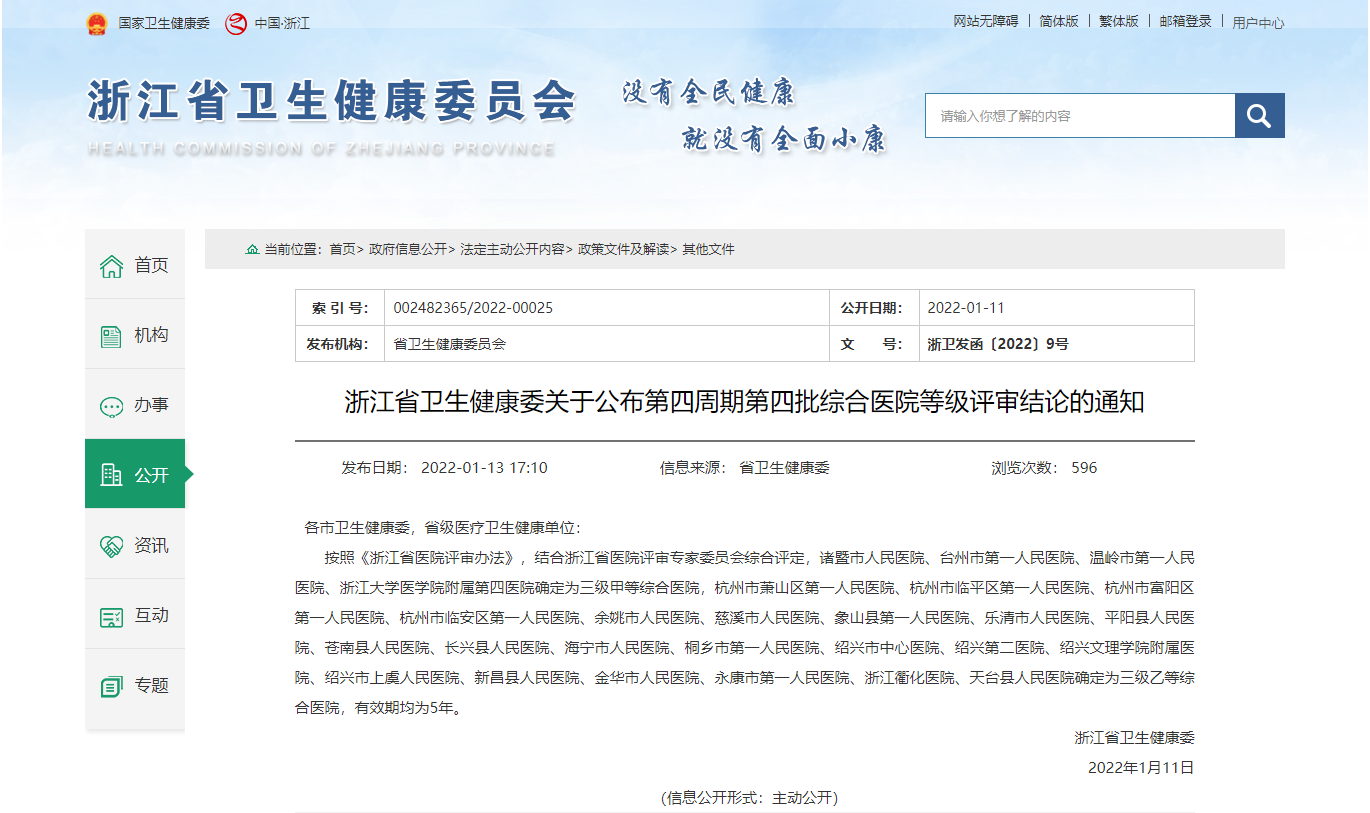Viewport: 1370px width, 813px height.
Task: Click the 发布机构 label cell
Action: [x=340, y=344]
